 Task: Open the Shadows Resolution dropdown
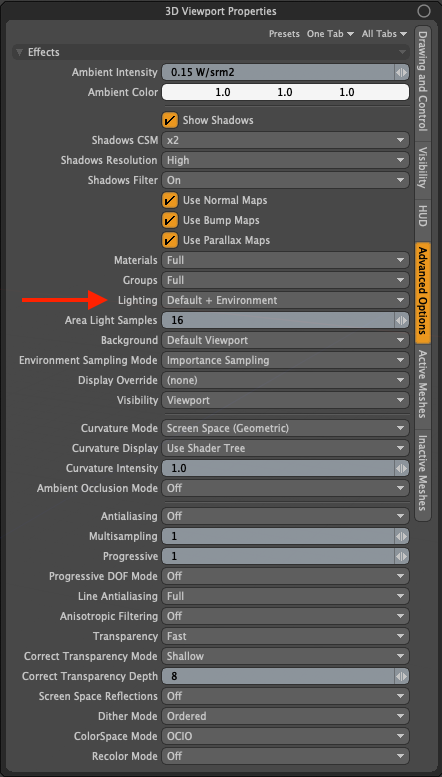(285, 160)
